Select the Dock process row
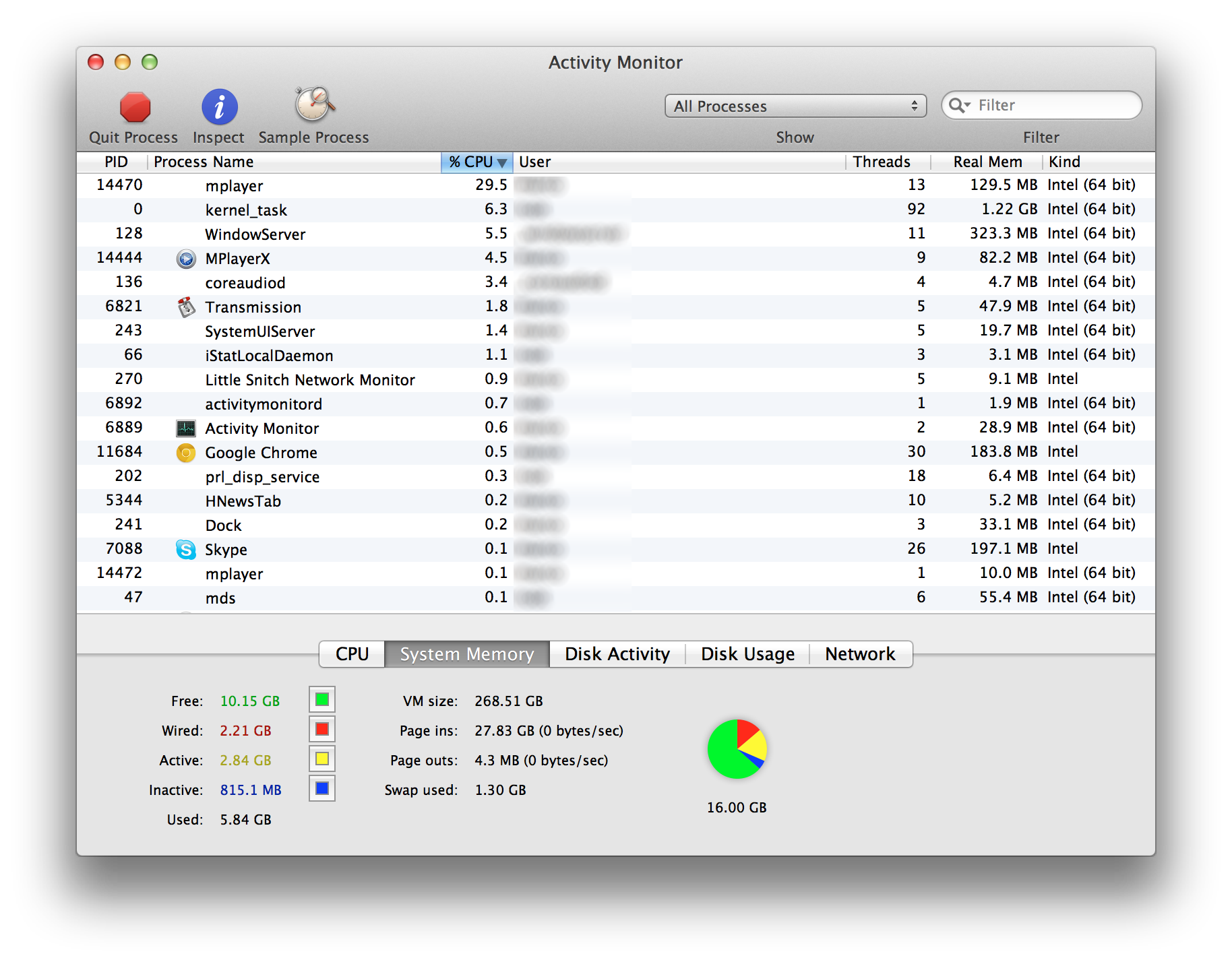The width and height of the screenshot is (1232, 962). coord(616,525)
